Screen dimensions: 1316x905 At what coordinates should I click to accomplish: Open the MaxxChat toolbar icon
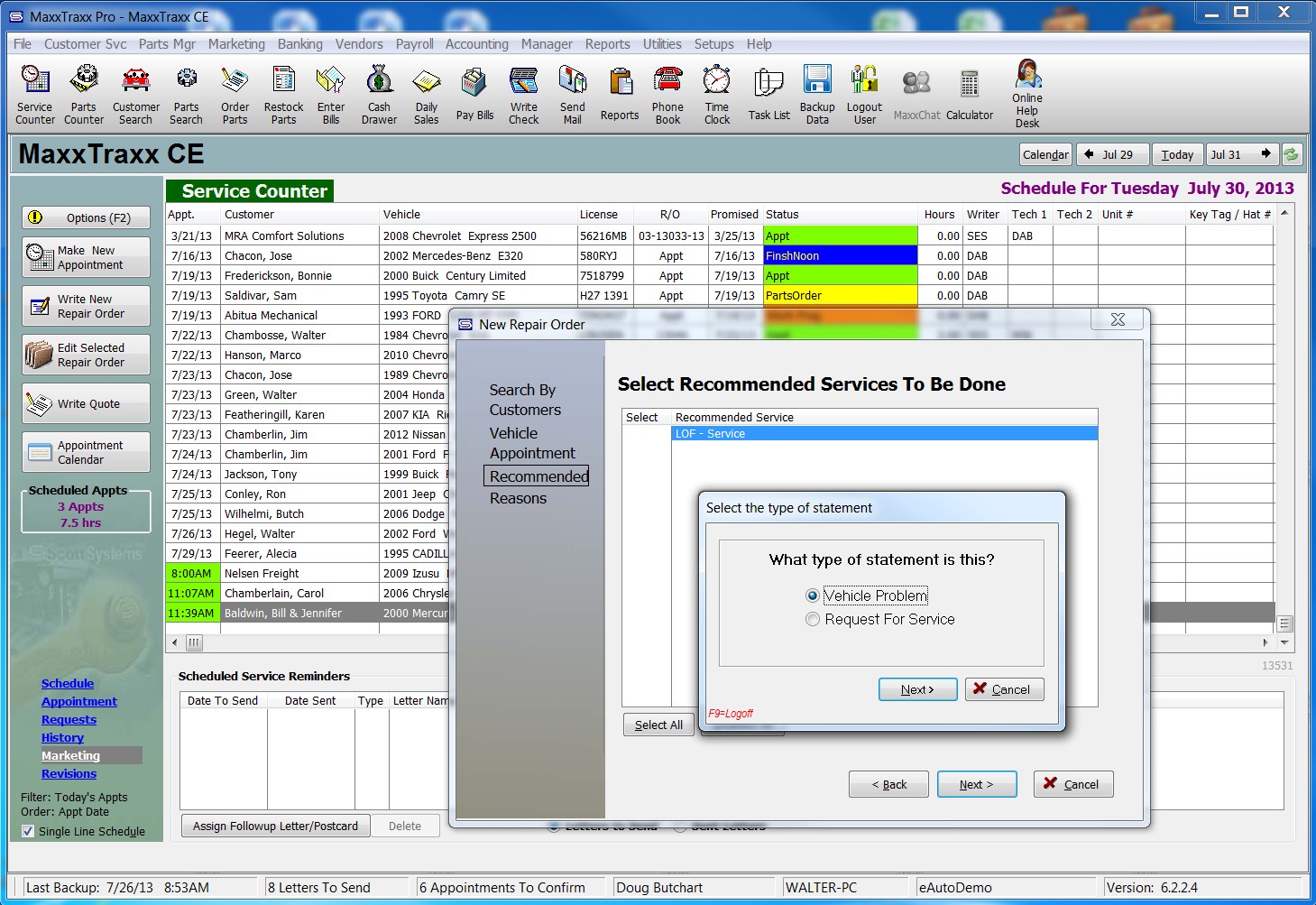(917, 95)
